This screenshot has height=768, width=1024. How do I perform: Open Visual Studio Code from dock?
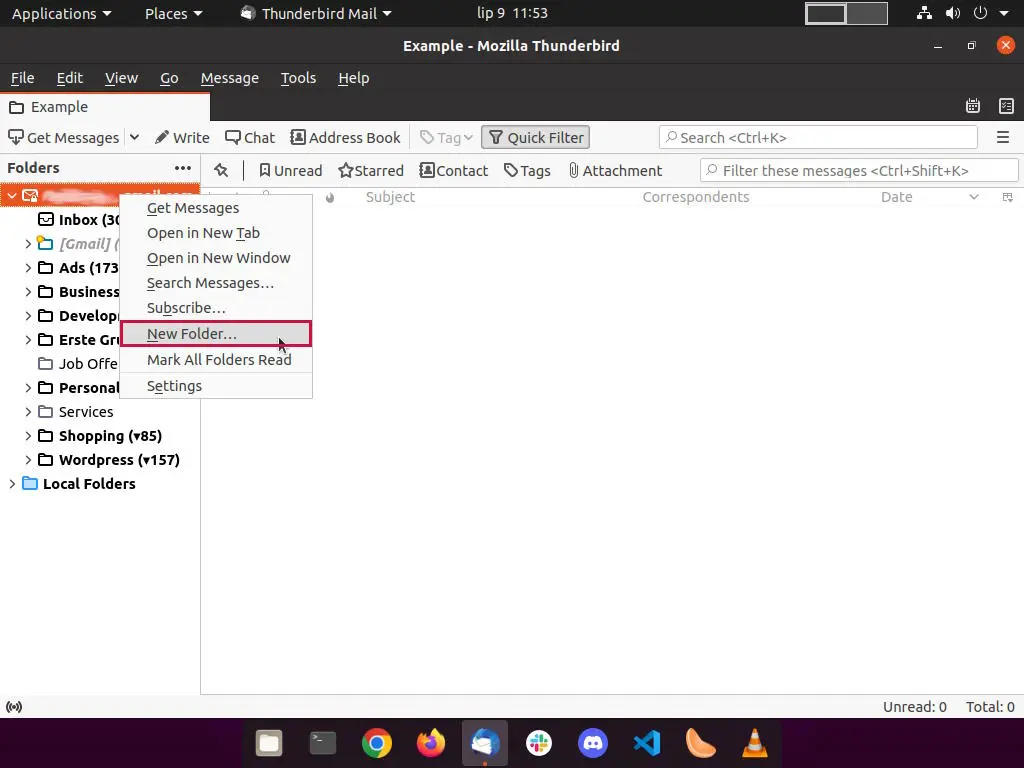click(x=647, y=743)
